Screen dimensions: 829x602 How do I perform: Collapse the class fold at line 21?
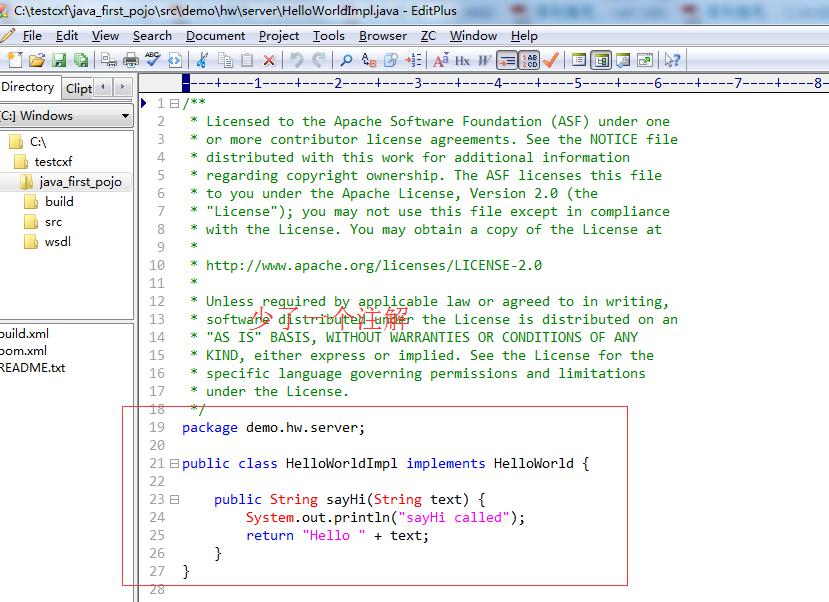pos(174,464)
